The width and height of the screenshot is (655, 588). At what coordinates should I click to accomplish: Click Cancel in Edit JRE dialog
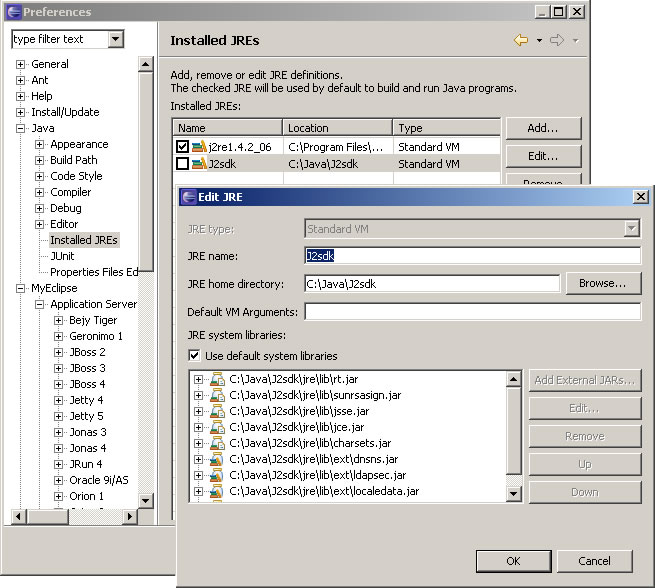[x=594, y=561]
